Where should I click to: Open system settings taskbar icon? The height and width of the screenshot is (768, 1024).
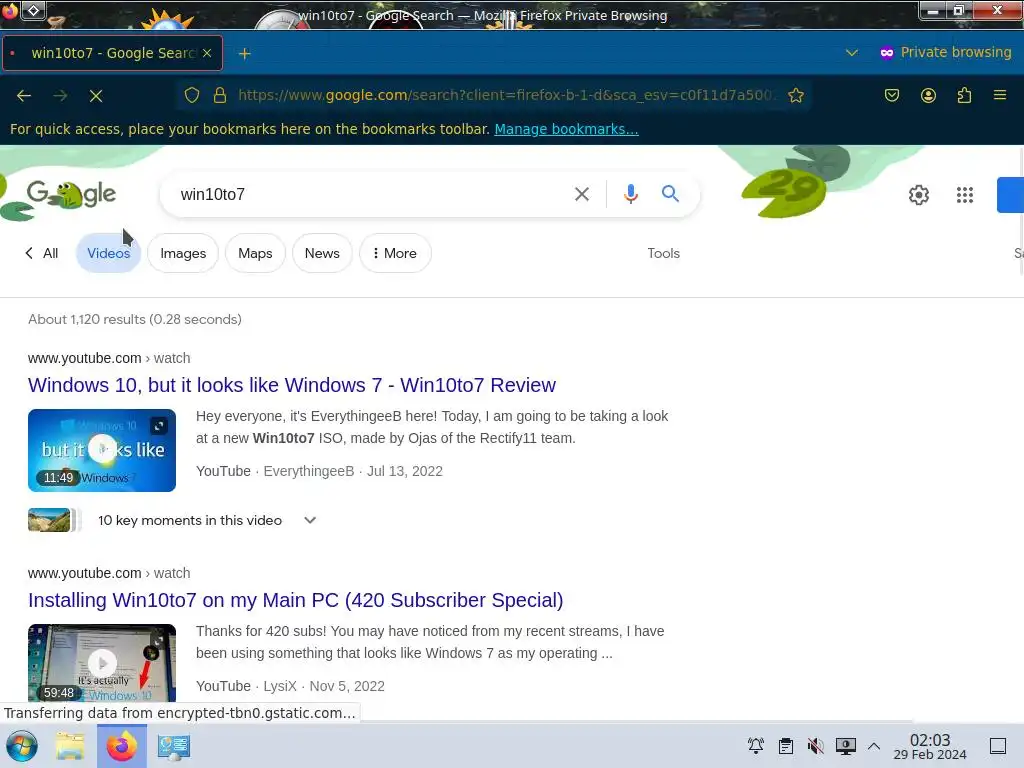[174, 746]
